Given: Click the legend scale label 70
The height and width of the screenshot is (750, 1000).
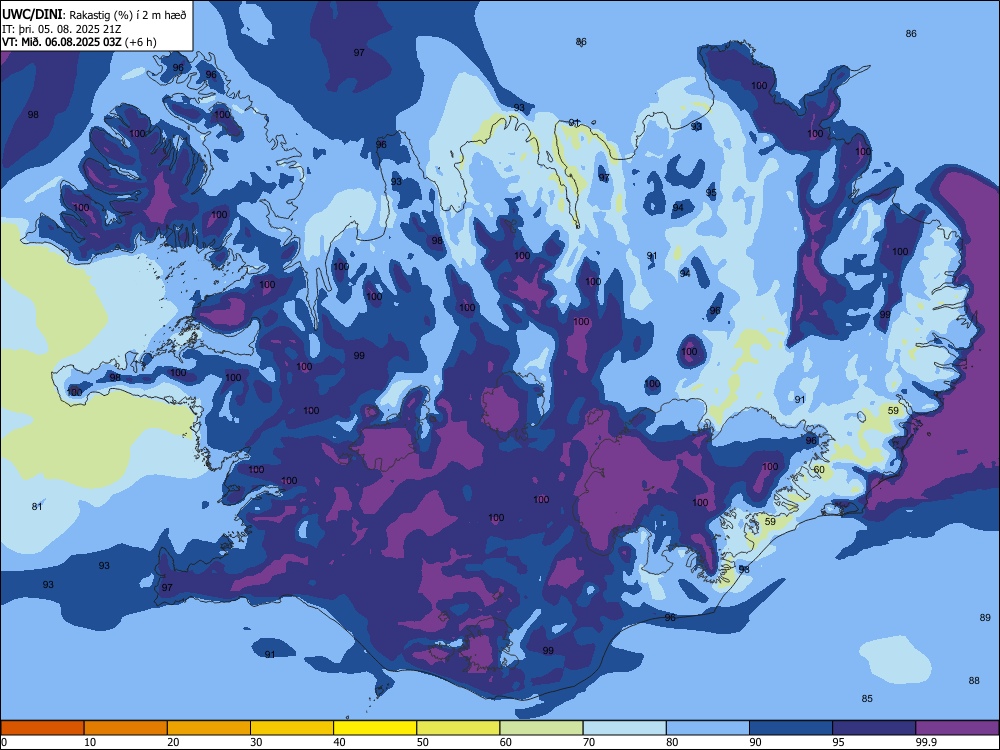Looking at the screenshot, I should coord(589,742).
